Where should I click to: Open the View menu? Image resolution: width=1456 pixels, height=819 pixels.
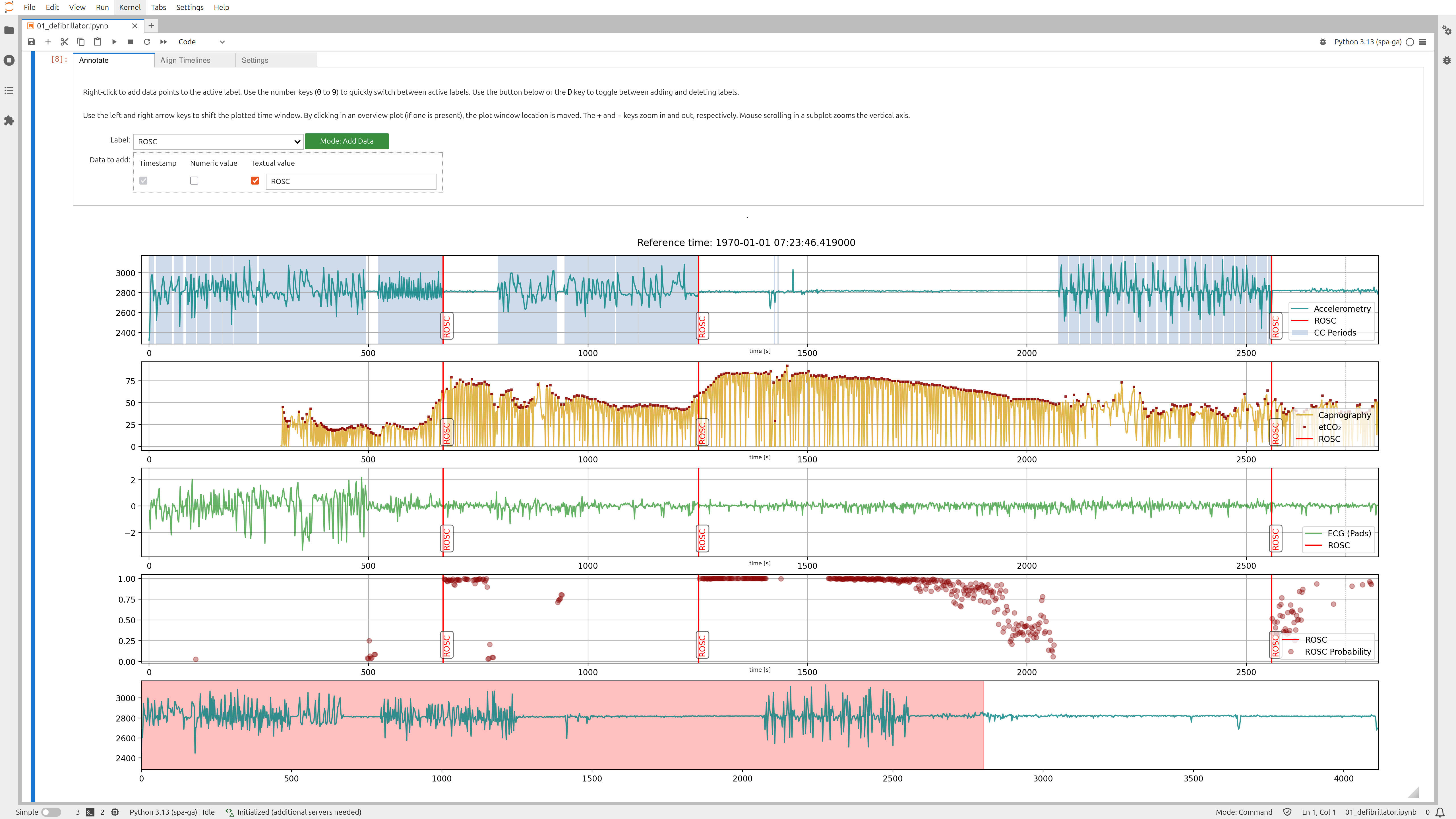click(x=77, y=7)
